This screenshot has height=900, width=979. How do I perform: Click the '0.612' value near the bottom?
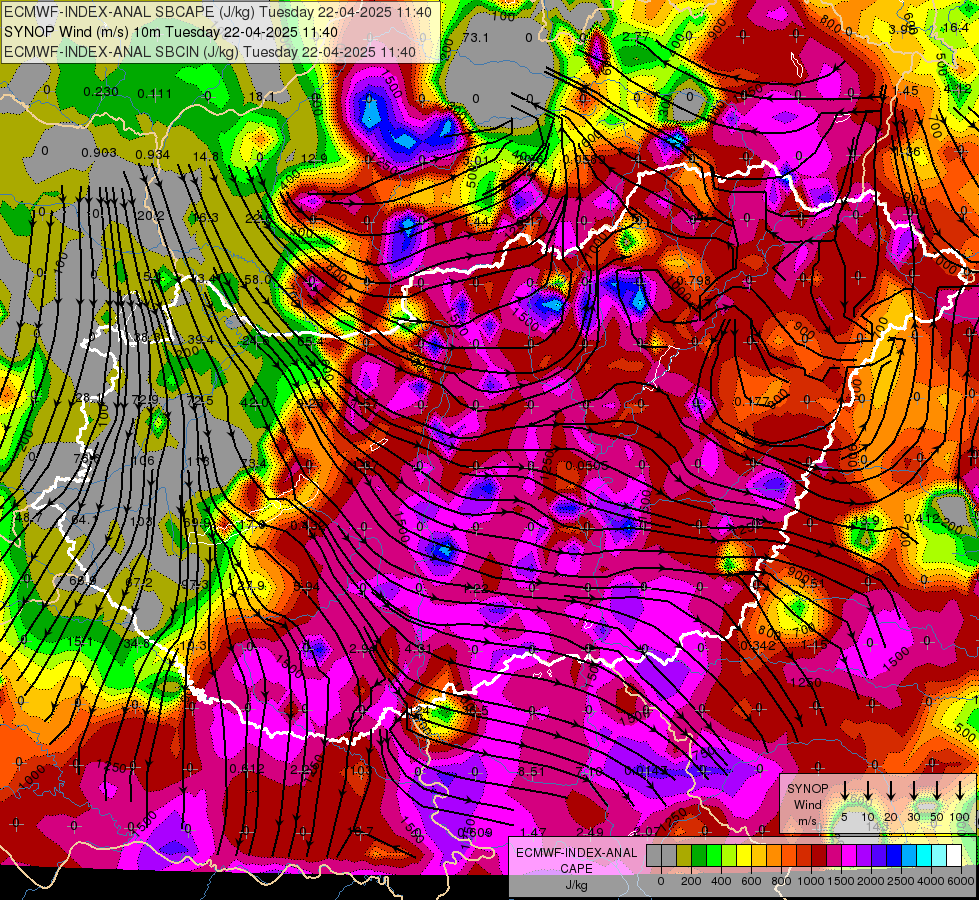247,769
